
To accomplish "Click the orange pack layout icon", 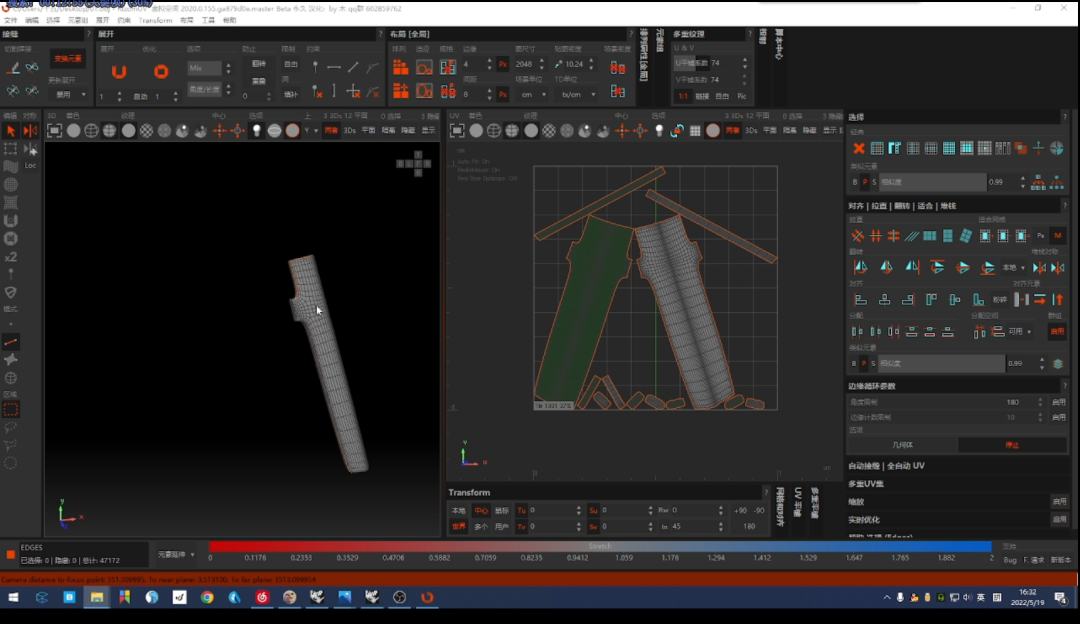I will pyautogui.click(x=400, y=67).
